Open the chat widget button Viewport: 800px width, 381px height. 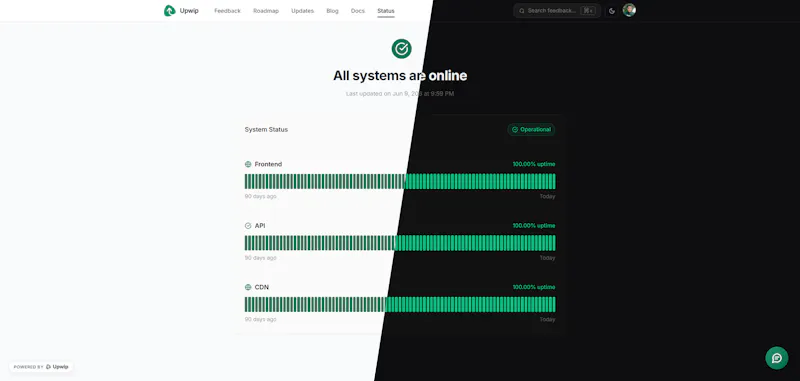tap(777, 358)
